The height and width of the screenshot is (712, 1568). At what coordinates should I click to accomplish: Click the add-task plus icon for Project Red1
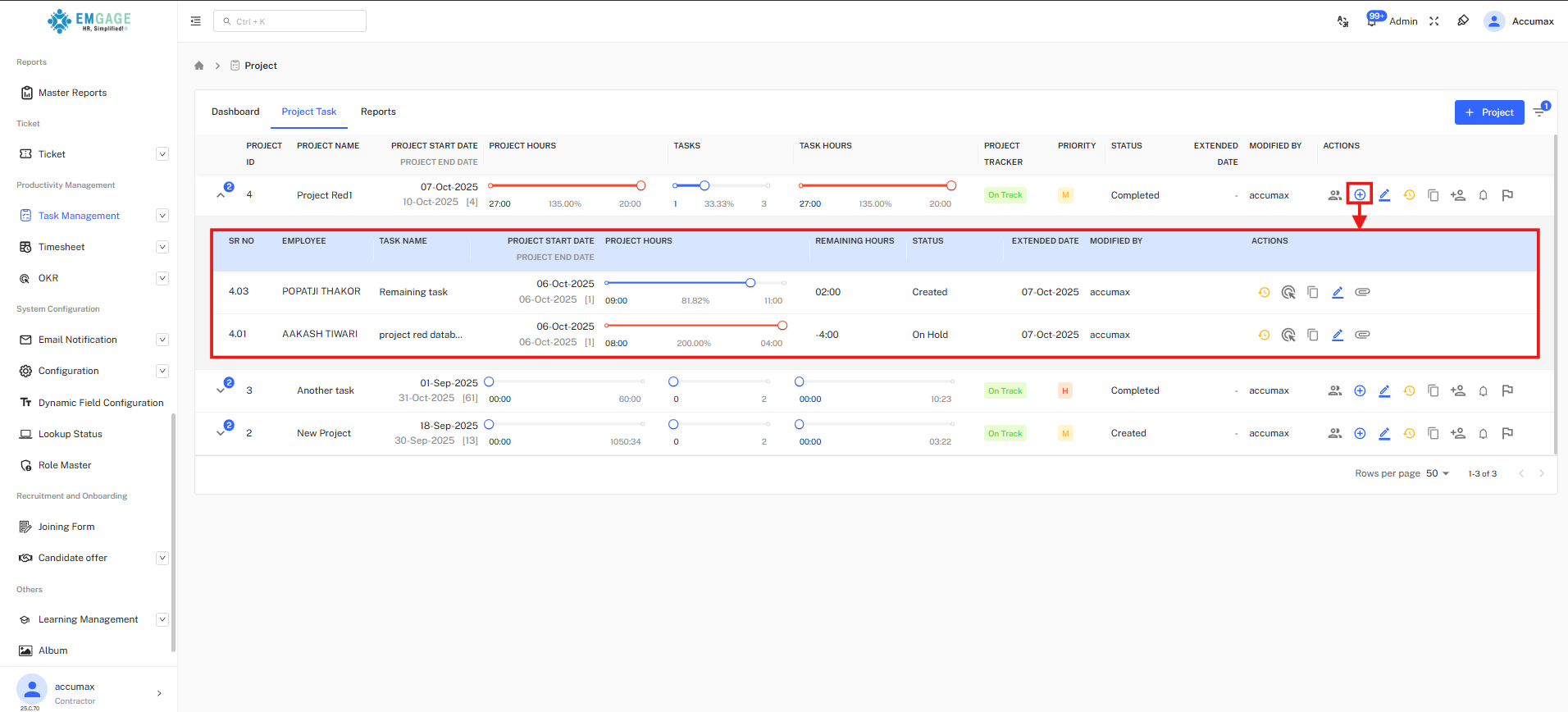[x=1360, y=194]
